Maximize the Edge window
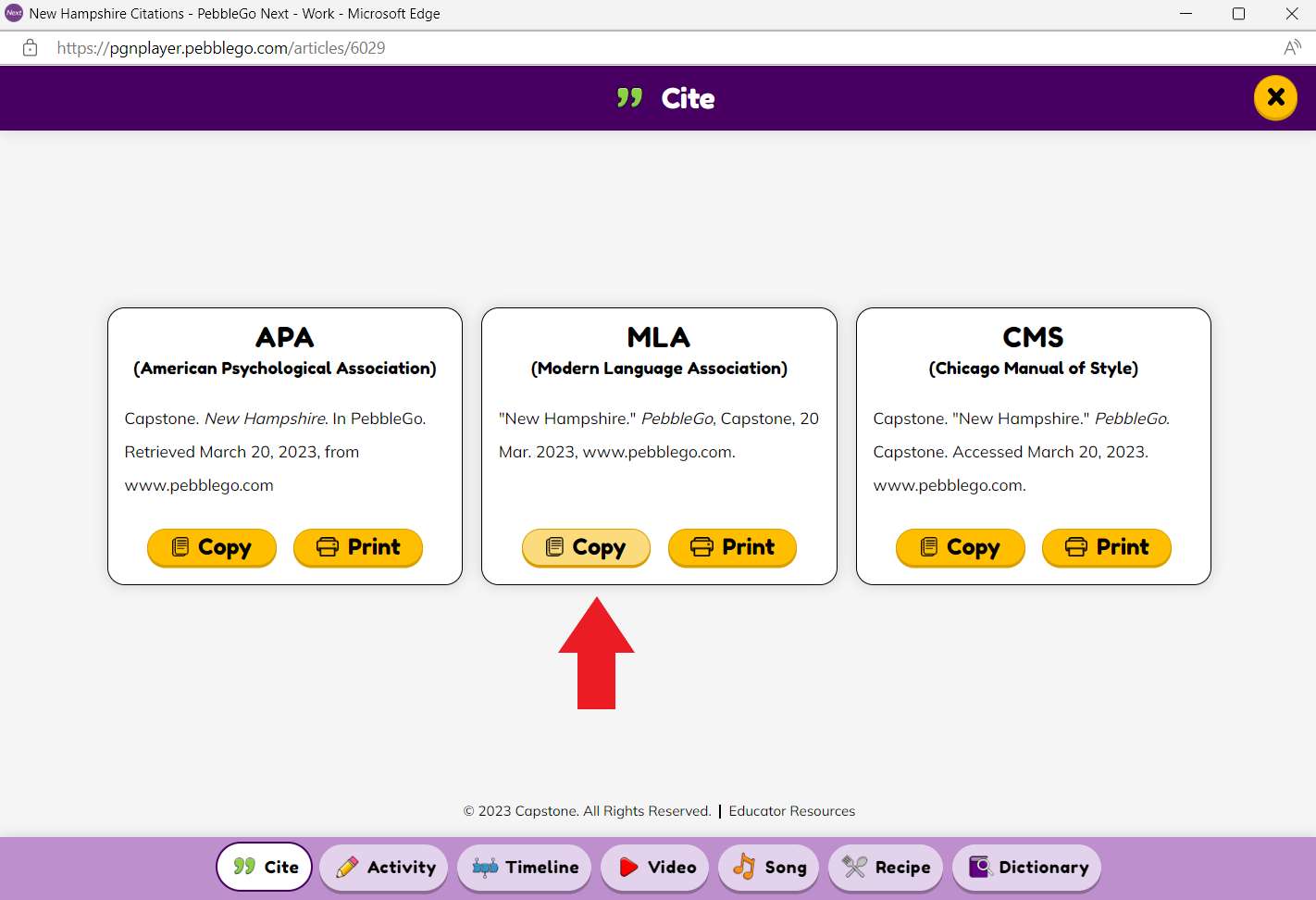This screenshot has width=1316, height=900. tap(1238, 14)
